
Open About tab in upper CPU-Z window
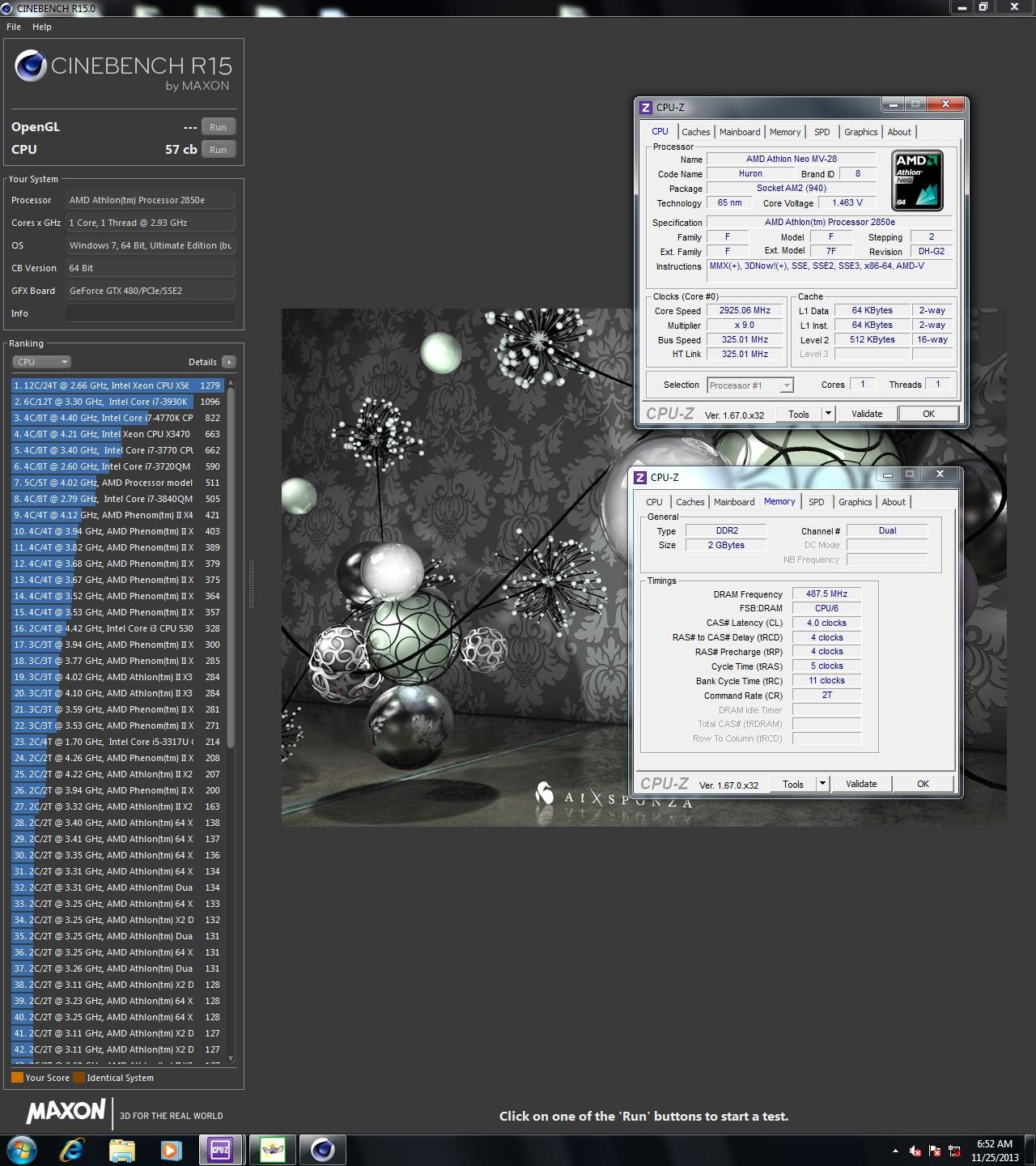point(899,132)
